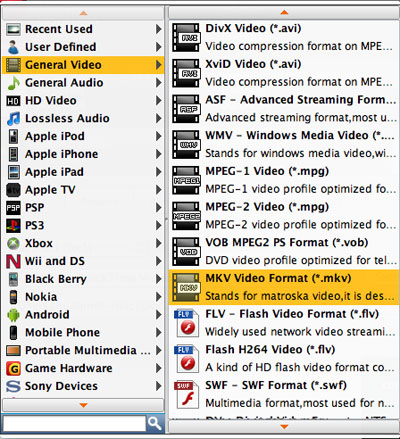Viewport: 400px width, 439px height.
Task: Click the SWF format file icon
Action: click(x=186, y=394)
